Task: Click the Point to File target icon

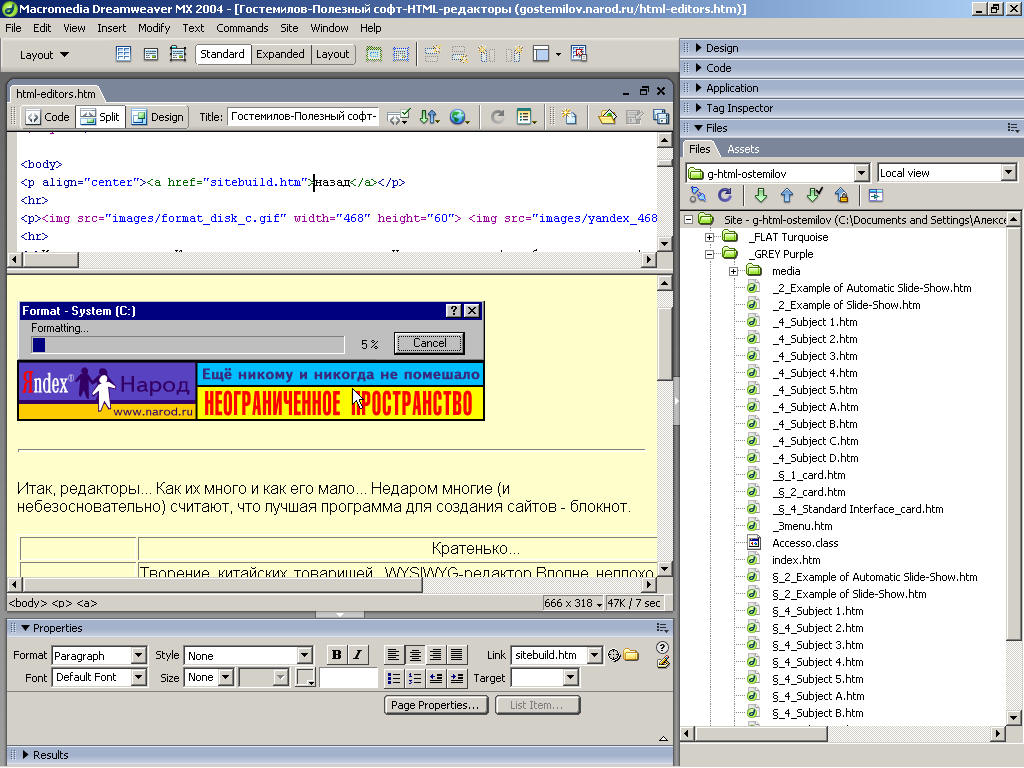Action: pos(614,654)
